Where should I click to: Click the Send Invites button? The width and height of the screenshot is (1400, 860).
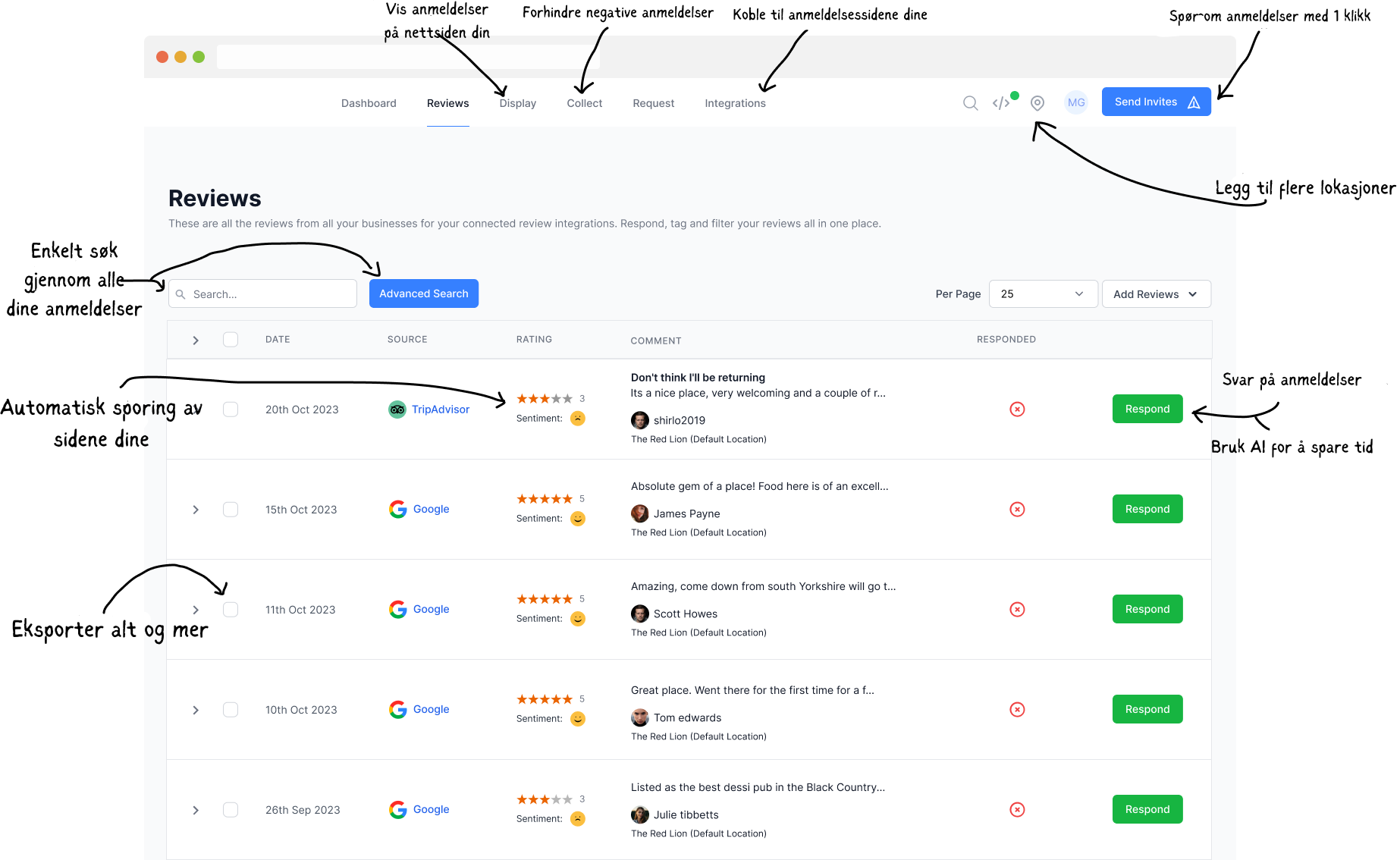pyautogui.click(x=1156, y=102)
